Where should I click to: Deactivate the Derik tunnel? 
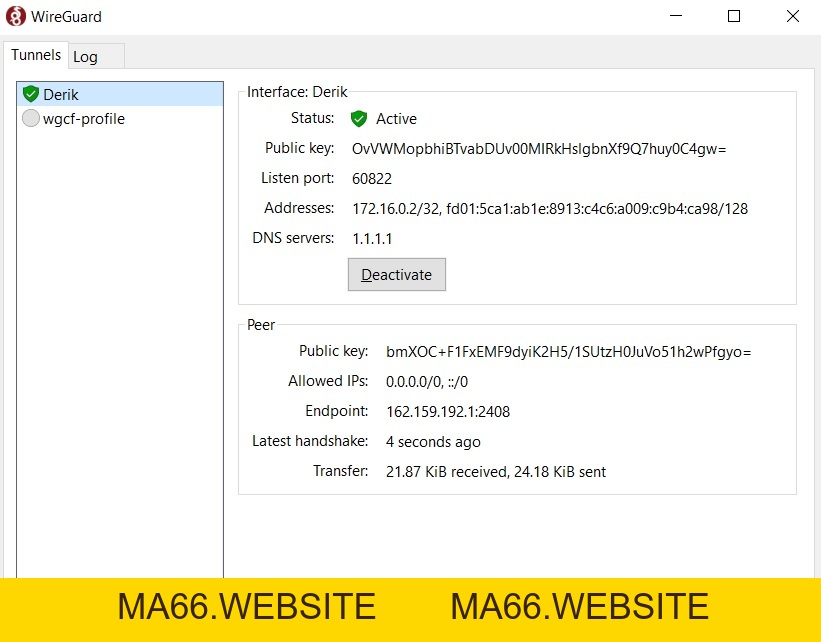(x=397, y=274)
